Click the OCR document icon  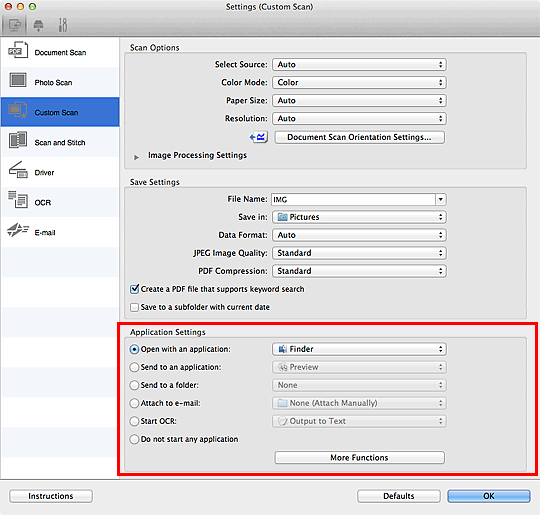[18, 200]
